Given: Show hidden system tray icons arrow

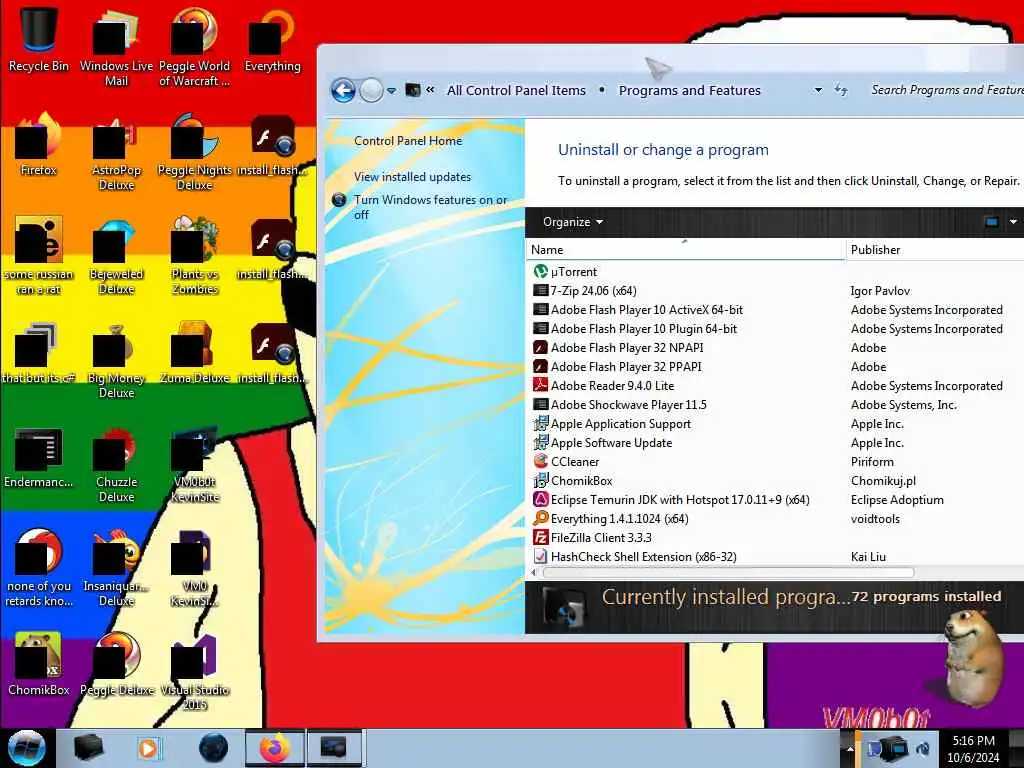Looking at the screenshot, I should [850, 748].
